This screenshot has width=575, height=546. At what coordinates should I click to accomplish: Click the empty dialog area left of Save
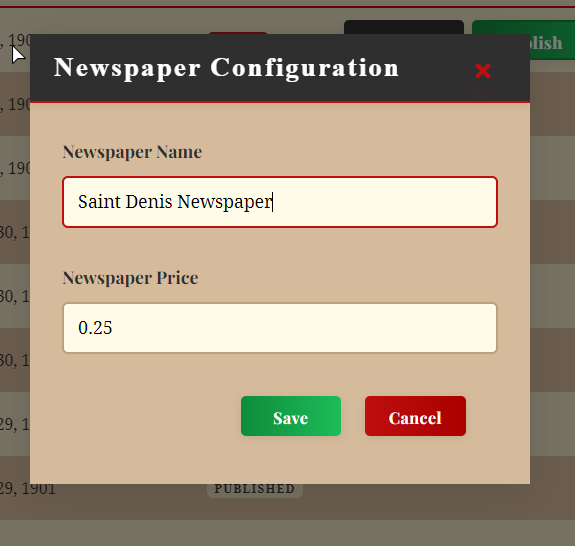[147, 416]
